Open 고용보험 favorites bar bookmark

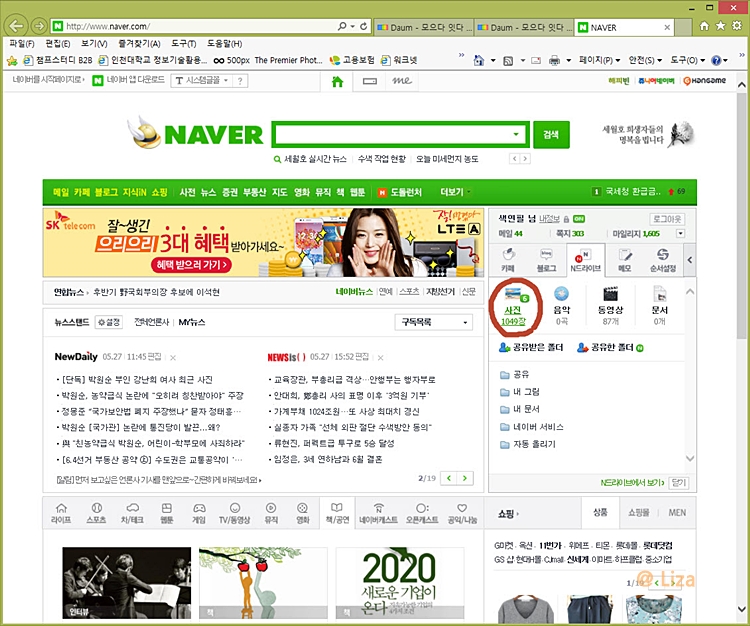[353, 60]
